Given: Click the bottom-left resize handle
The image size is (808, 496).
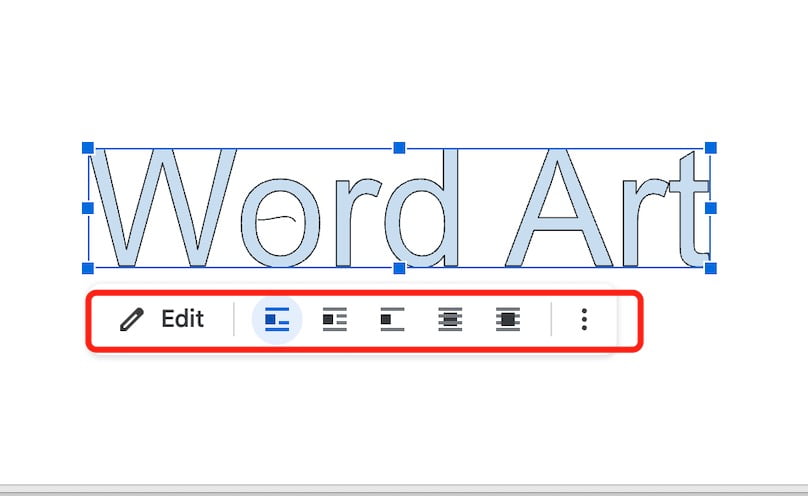Looking at the screenshot, I should point(88,268).
